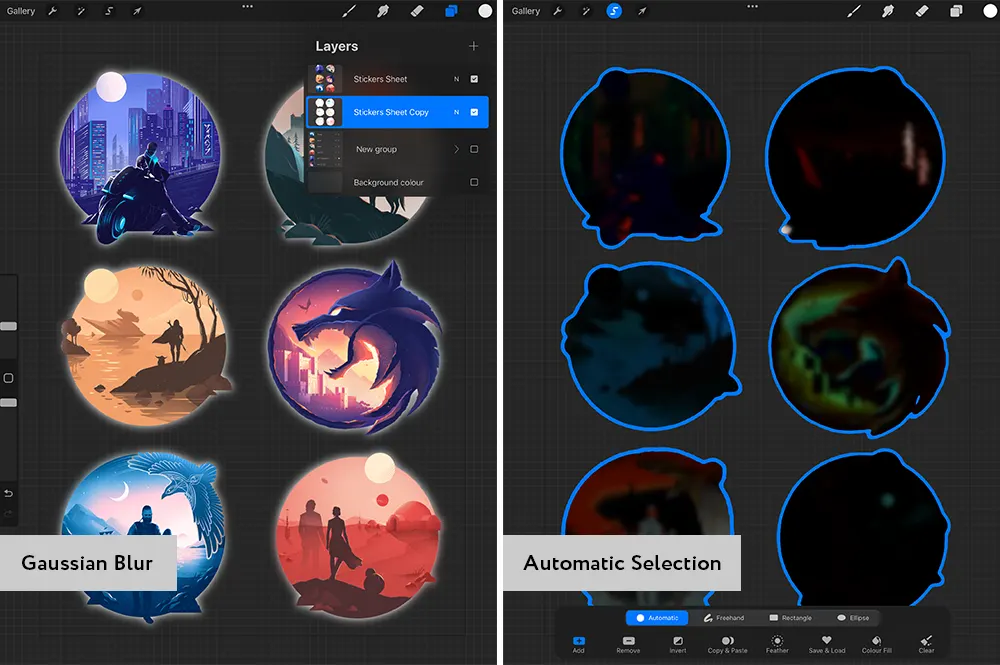Image resolution: width=1000 pixels, height=665 pixels.
Task: Return to Gallery in the right screenshot
Action: click(x=526, y=11)
